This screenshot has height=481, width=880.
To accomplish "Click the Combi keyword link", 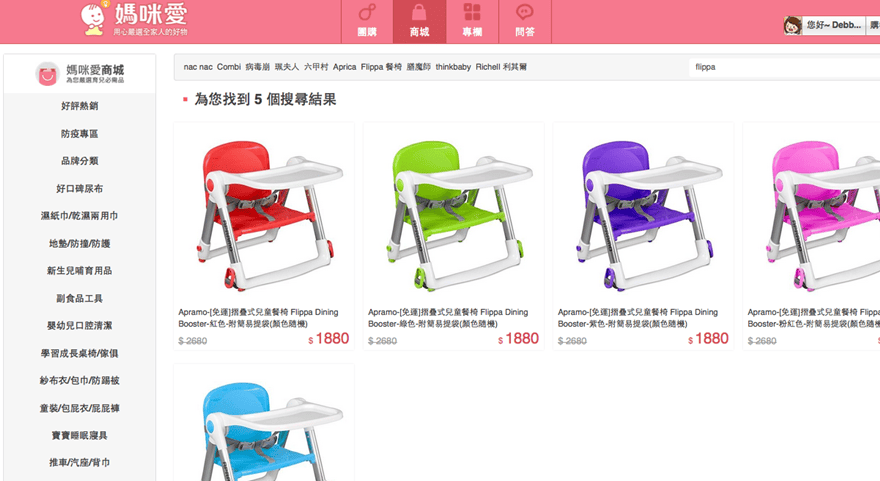I will pyautogui.click(x=228, y=67).
